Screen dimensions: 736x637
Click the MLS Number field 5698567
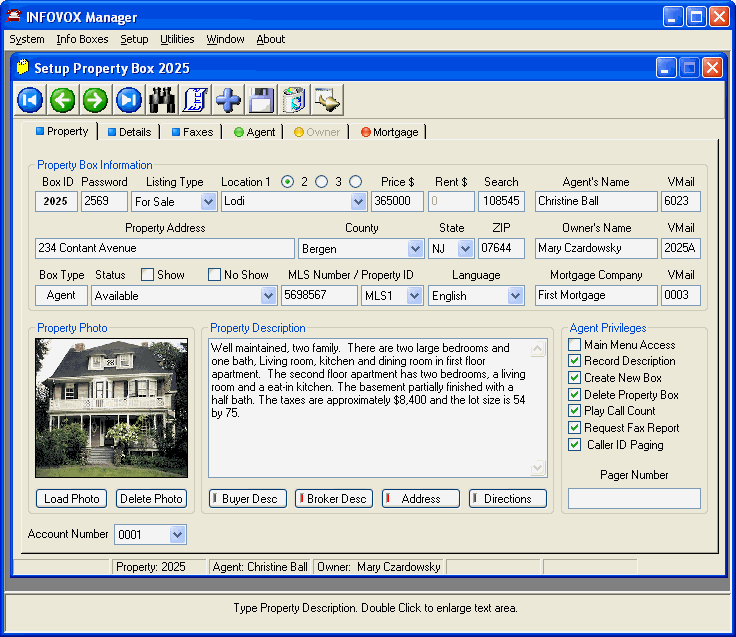(319, 295)
